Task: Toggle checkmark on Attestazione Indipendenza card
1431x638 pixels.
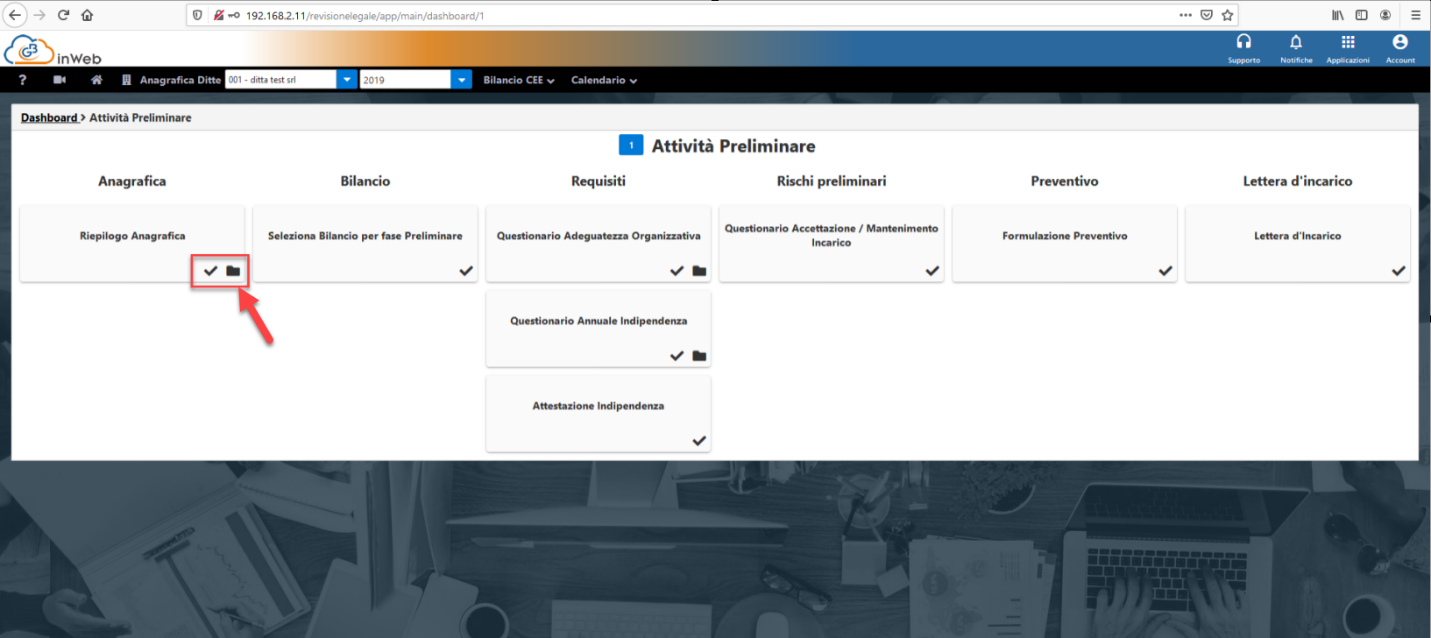Action: click(x=699, y=441)
